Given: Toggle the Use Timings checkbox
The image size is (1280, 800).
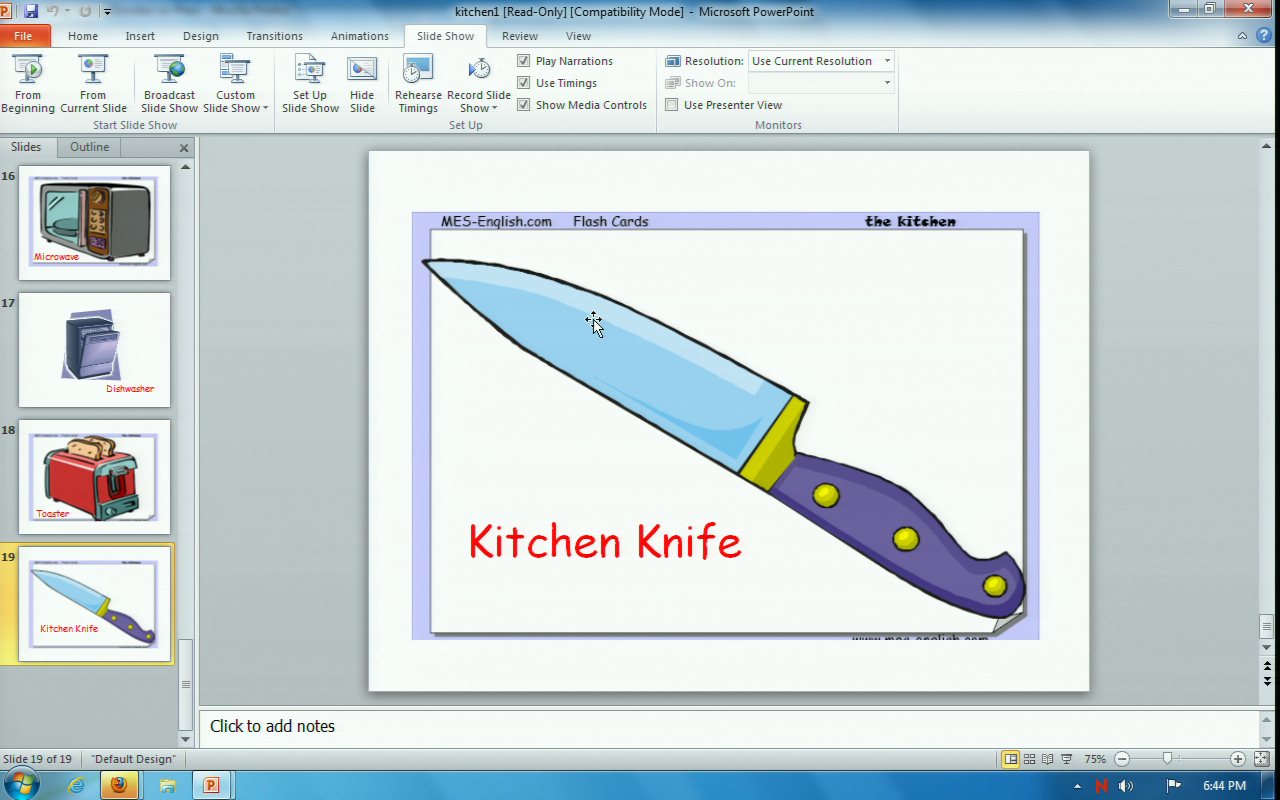Looking at the screenshot, I should click(x=524, y=83).
